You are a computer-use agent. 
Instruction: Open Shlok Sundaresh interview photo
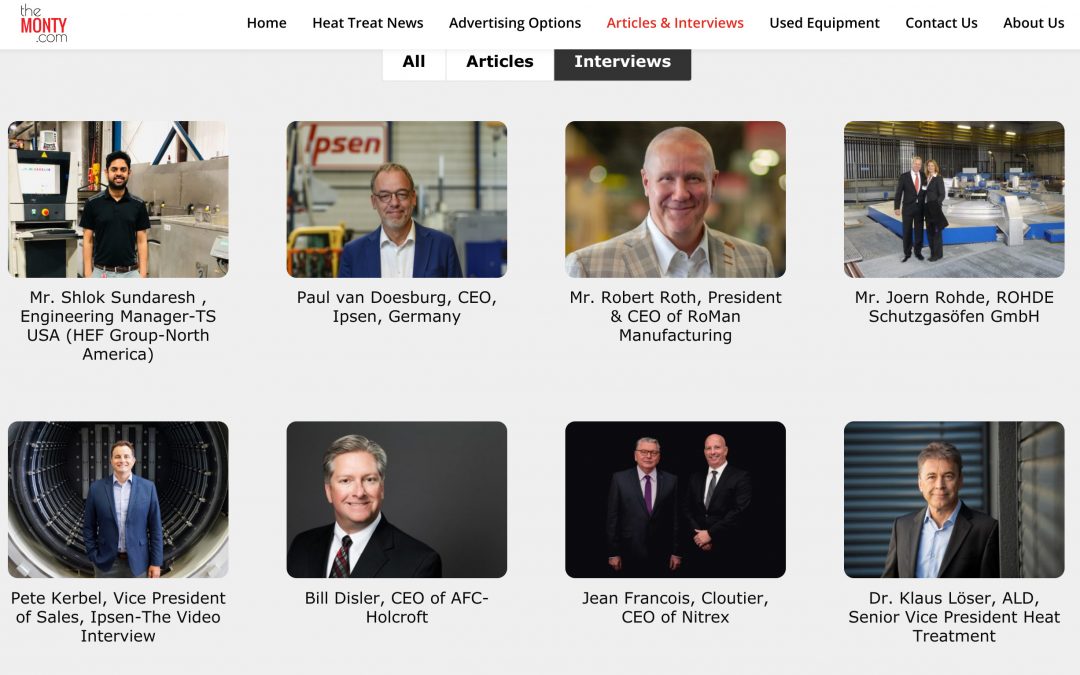pyautogui.click(x=118, y=199)
